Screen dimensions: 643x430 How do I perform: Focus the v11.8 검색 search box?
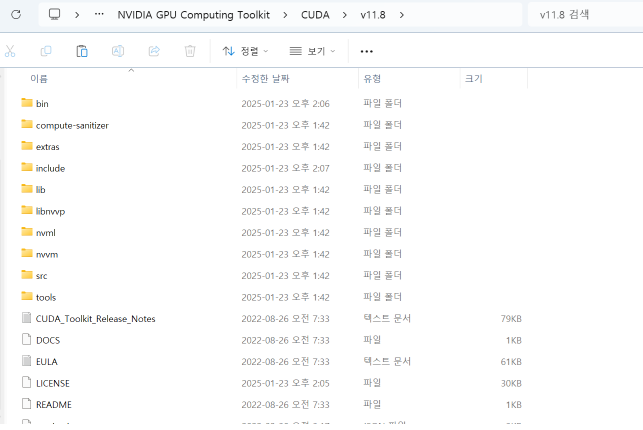(585, 15)
